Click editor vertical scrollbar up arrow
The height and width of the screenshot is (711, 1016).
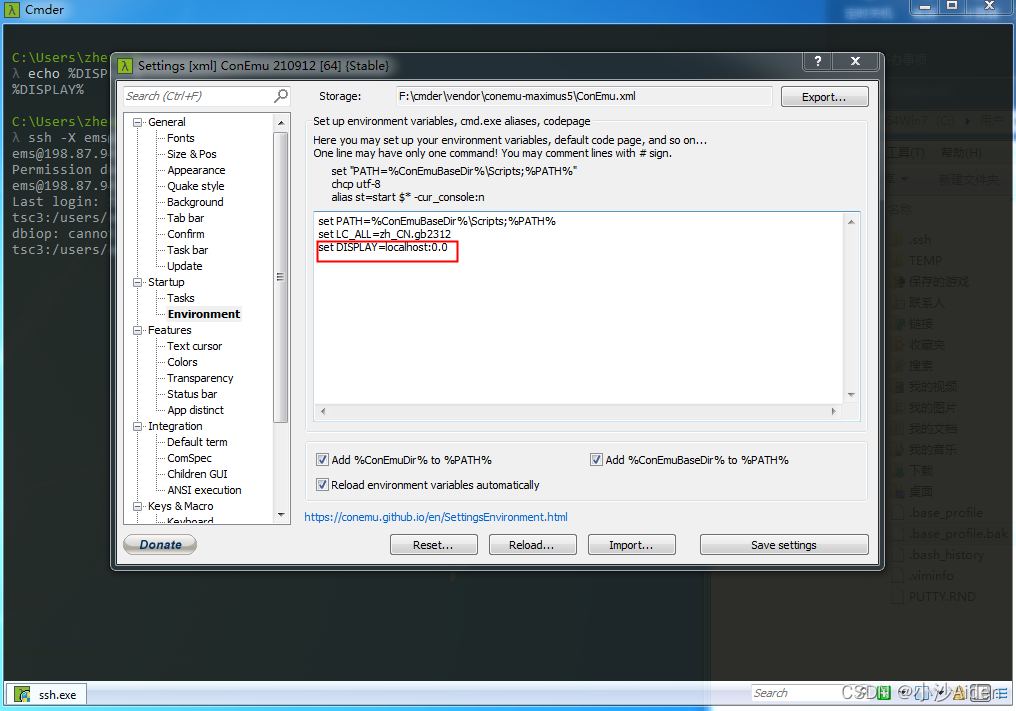pos(851,222)
